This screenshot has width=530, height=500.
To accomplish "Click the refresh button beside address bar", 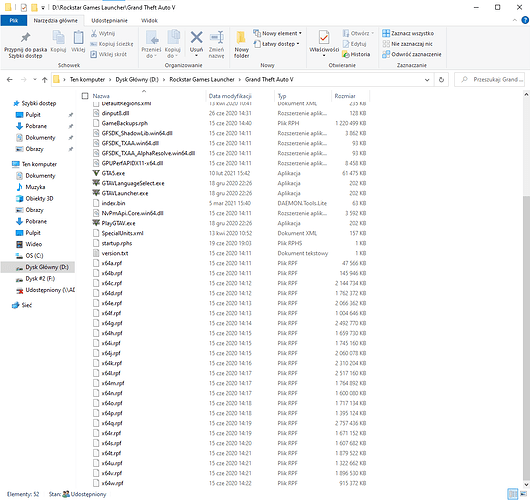I will point(441,80).
